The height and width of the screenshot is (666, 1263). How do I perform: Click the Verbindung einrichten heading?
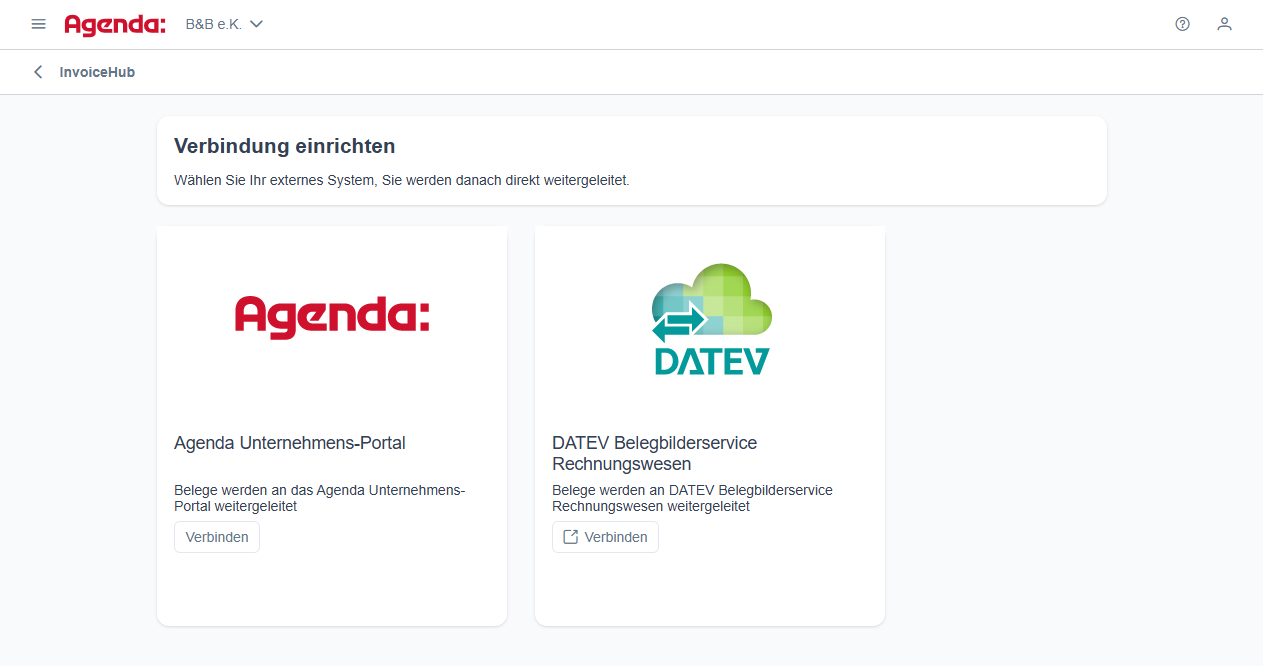click(285, 146)
